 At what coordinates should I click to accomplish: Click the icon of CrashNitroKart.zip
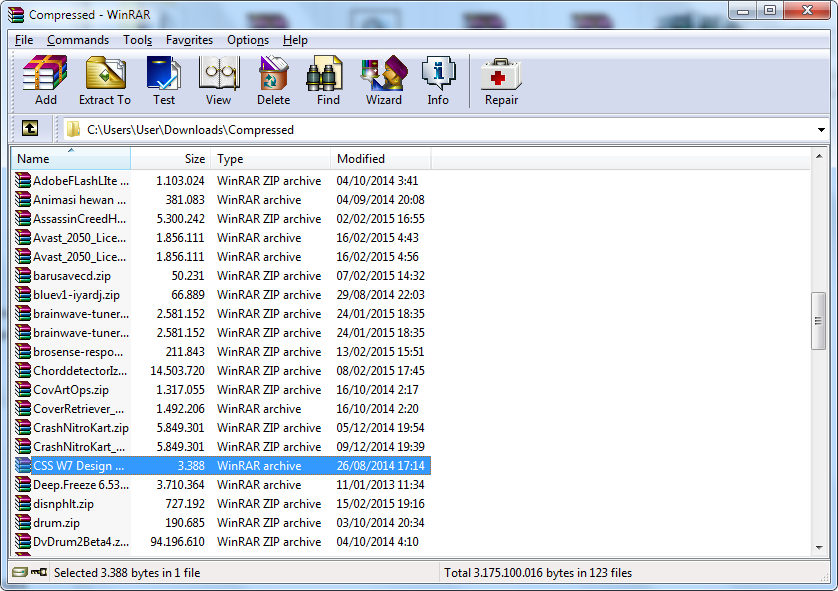[x=22, y=427]
